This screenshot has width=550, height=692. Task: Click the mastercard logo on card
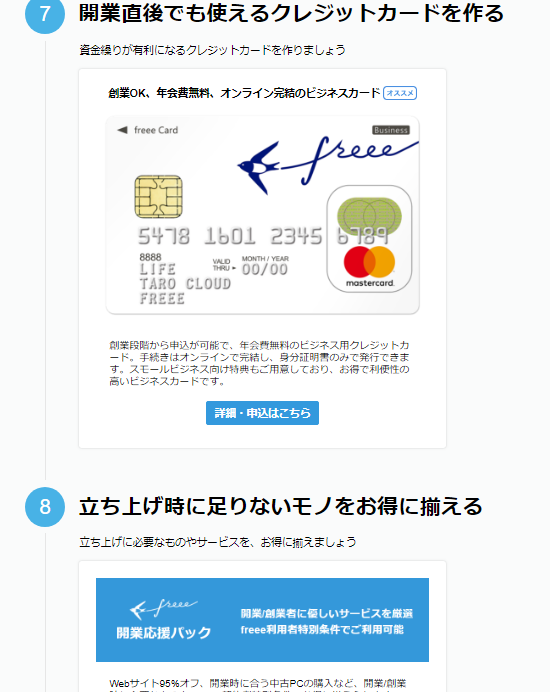369,267
